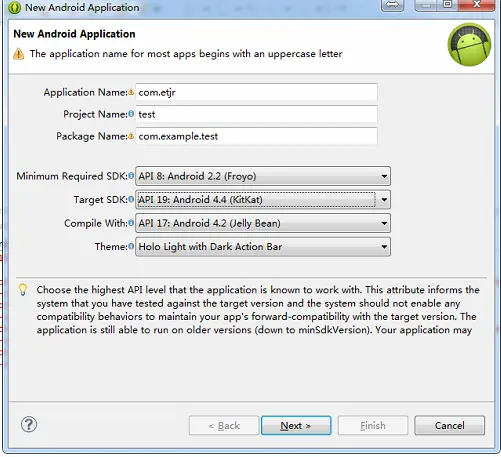Image resolution: width=501 pixels, height=457 pixels.
Task: Click in the Package Name field
Action: point(256,136)
